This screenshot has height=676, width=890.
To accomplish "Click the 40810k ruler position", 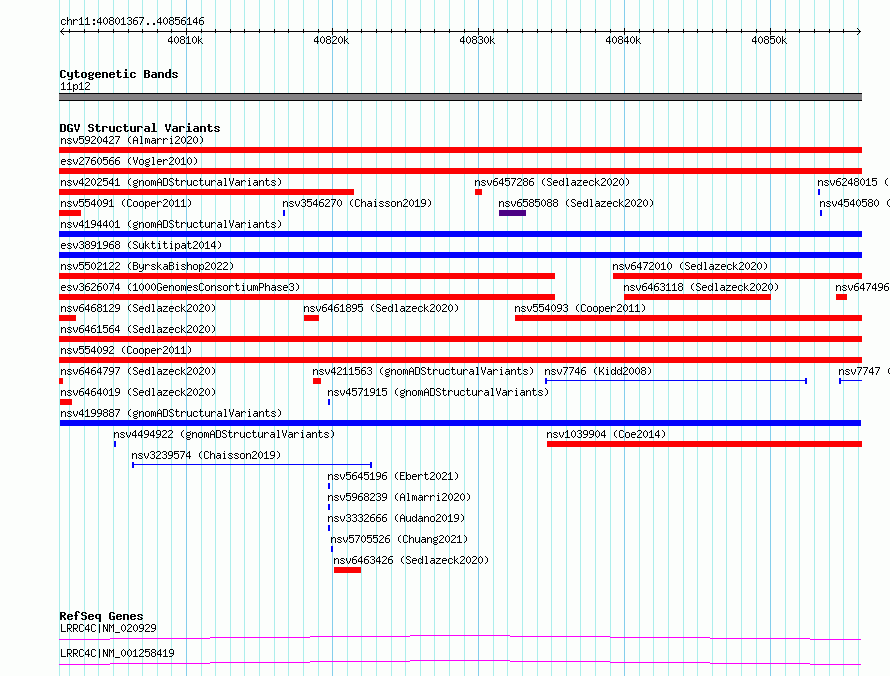I will pyautogui.click(x=185, y=40).
